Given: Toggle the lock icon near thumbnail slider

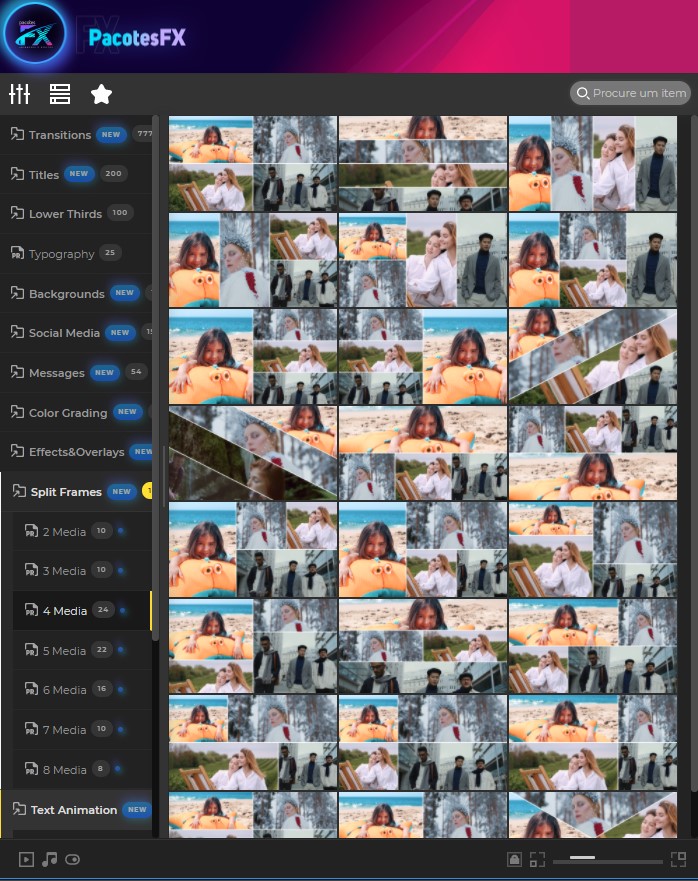Looking at the screenshot, I should pyautogui.click(x=514, y=859).
